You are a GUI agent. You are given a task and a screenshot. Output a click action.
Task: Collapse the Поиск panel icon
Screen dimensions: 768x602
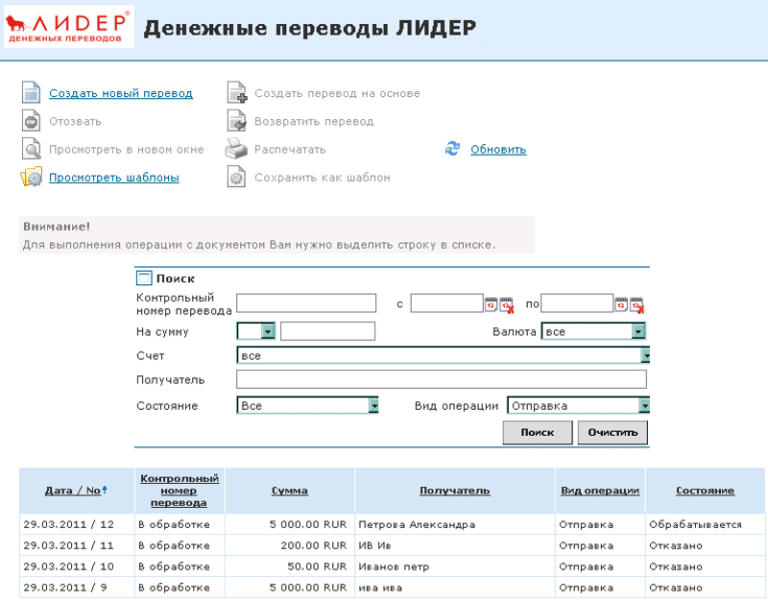[x=144, y=278]
